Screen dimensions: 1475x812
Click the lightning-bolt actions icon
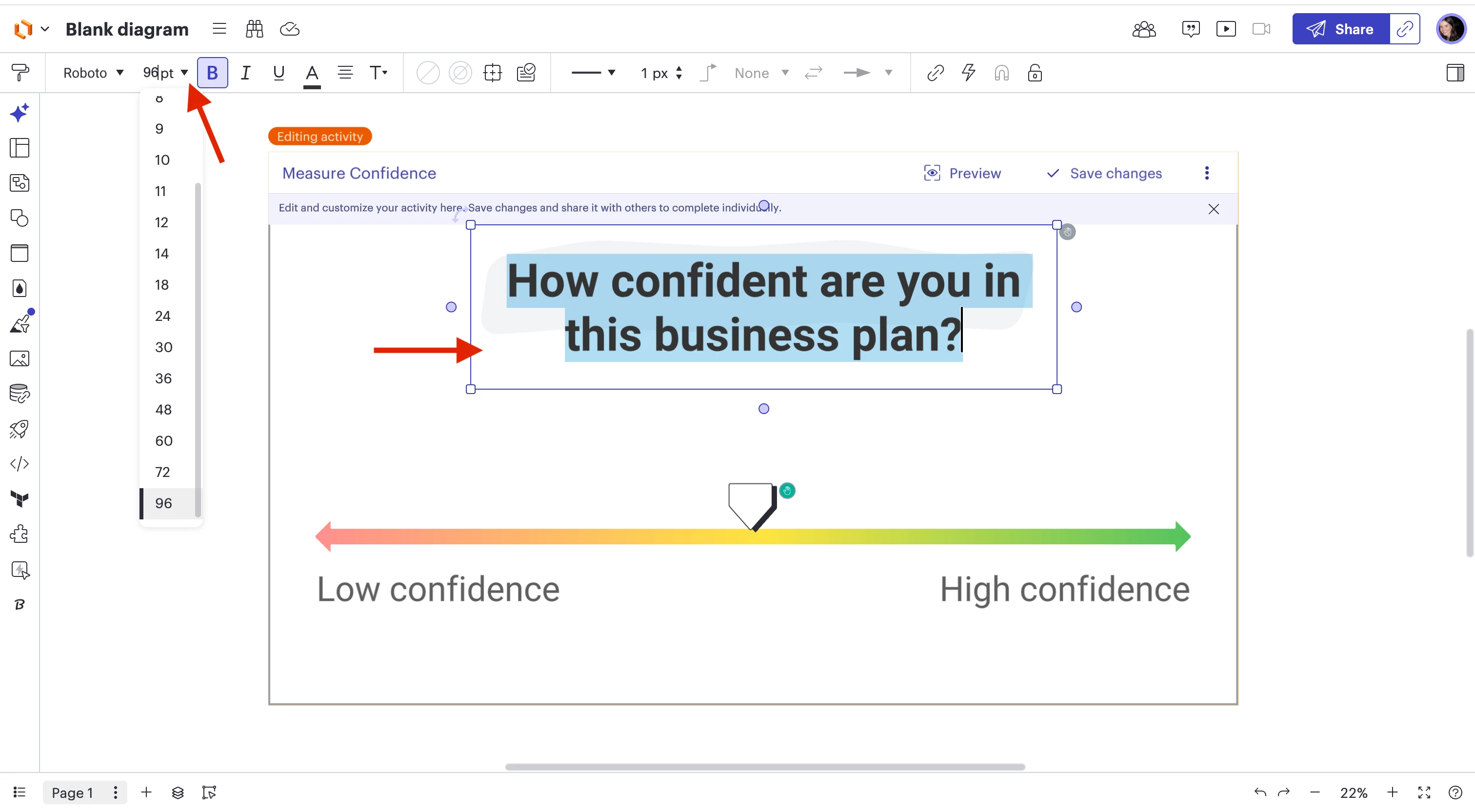968,73
